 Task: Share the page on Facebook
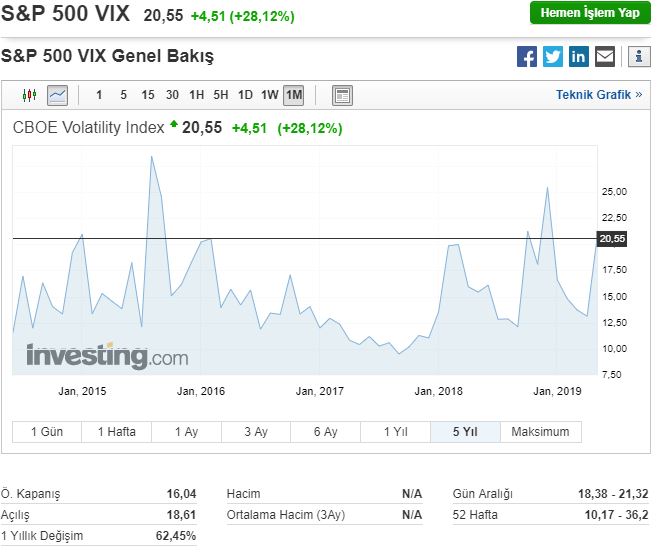(527, 56)
